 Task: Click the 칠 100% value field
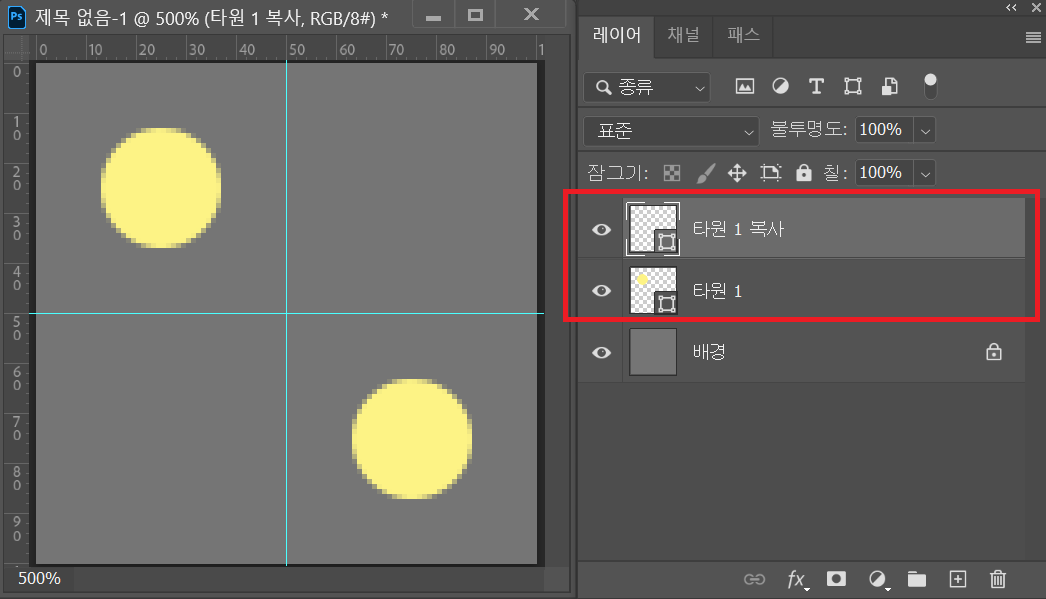pos(885,173)
